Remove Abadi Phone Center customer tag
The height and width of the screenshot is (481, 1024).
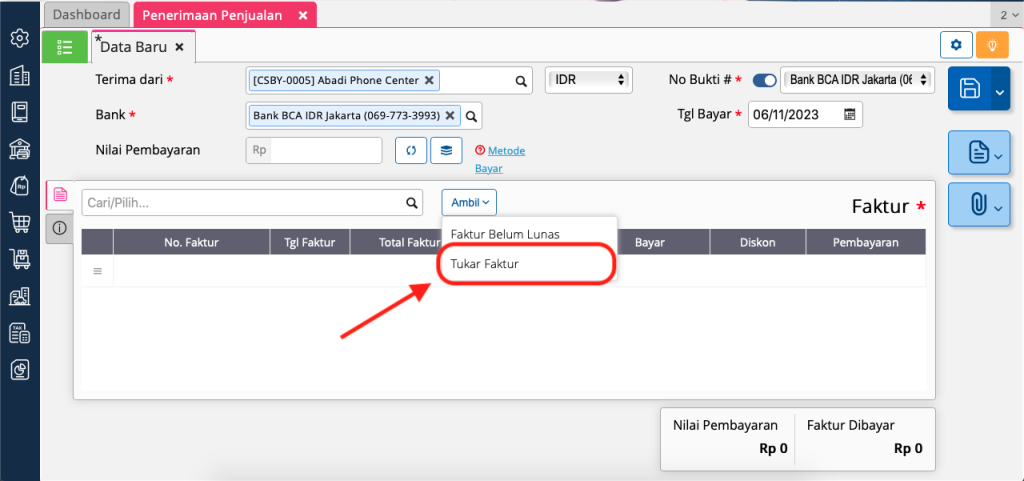[429, 80]
